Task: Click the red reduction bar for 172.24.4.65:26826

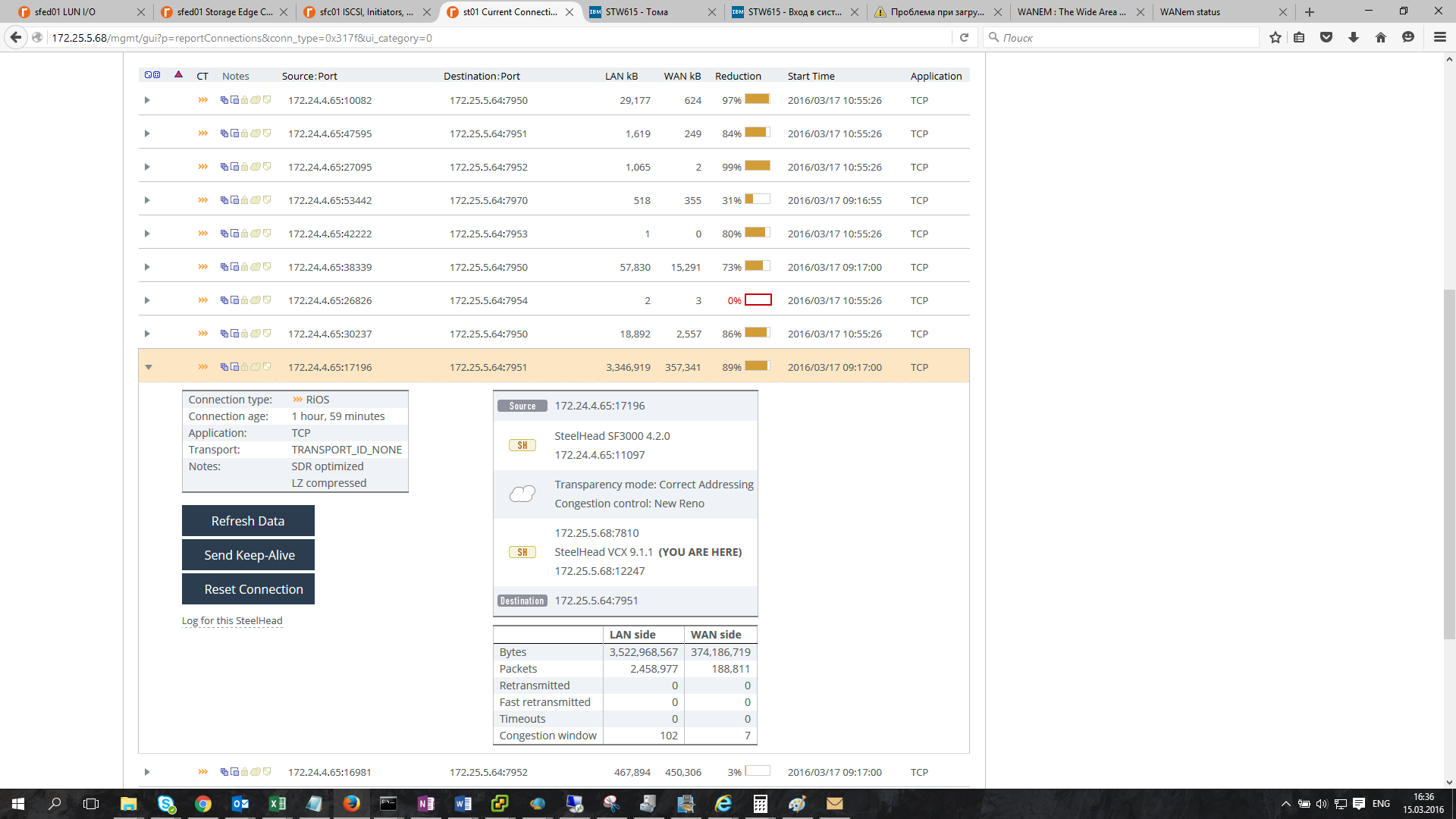Action: pyautogui.click(x=757, y=300)
